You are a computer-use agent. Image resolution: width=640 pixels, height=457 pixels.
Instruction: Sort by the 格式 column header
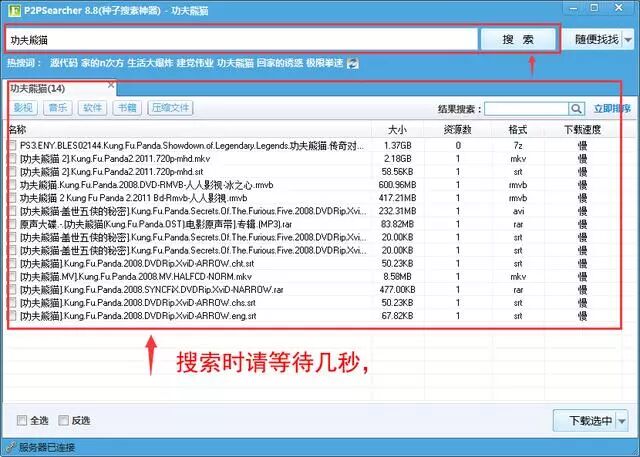[518, 130]
